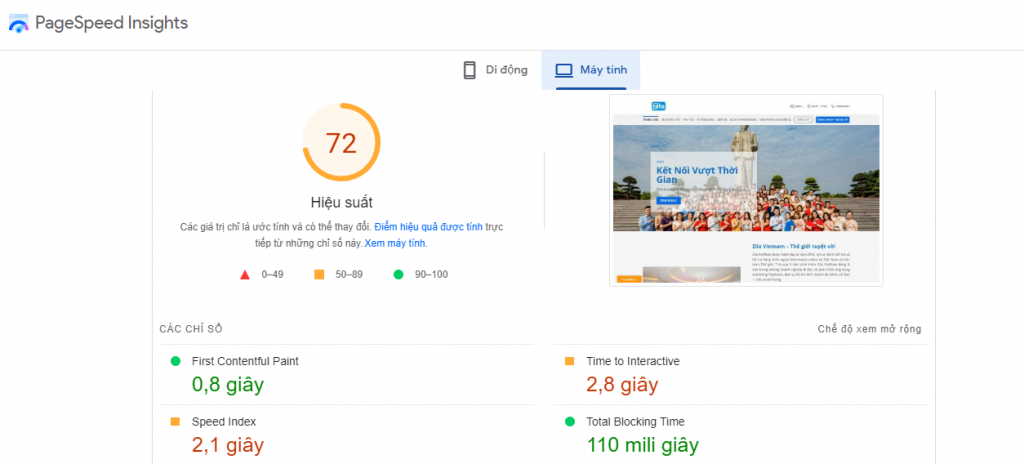This screenshot has width=1024, height=464.
Task: Click the mobile phone icon
Action: (x=469, y=71)
